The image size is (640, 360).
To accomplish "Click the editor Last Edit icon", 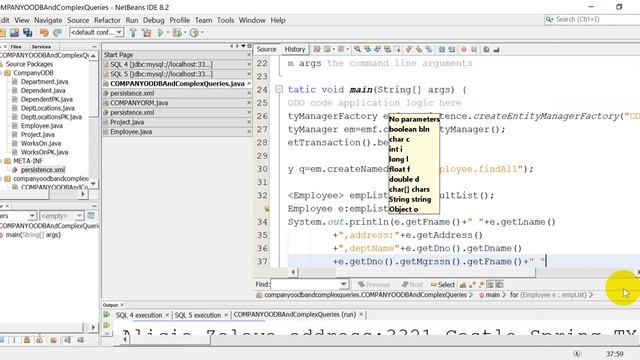I will (317, 49).
